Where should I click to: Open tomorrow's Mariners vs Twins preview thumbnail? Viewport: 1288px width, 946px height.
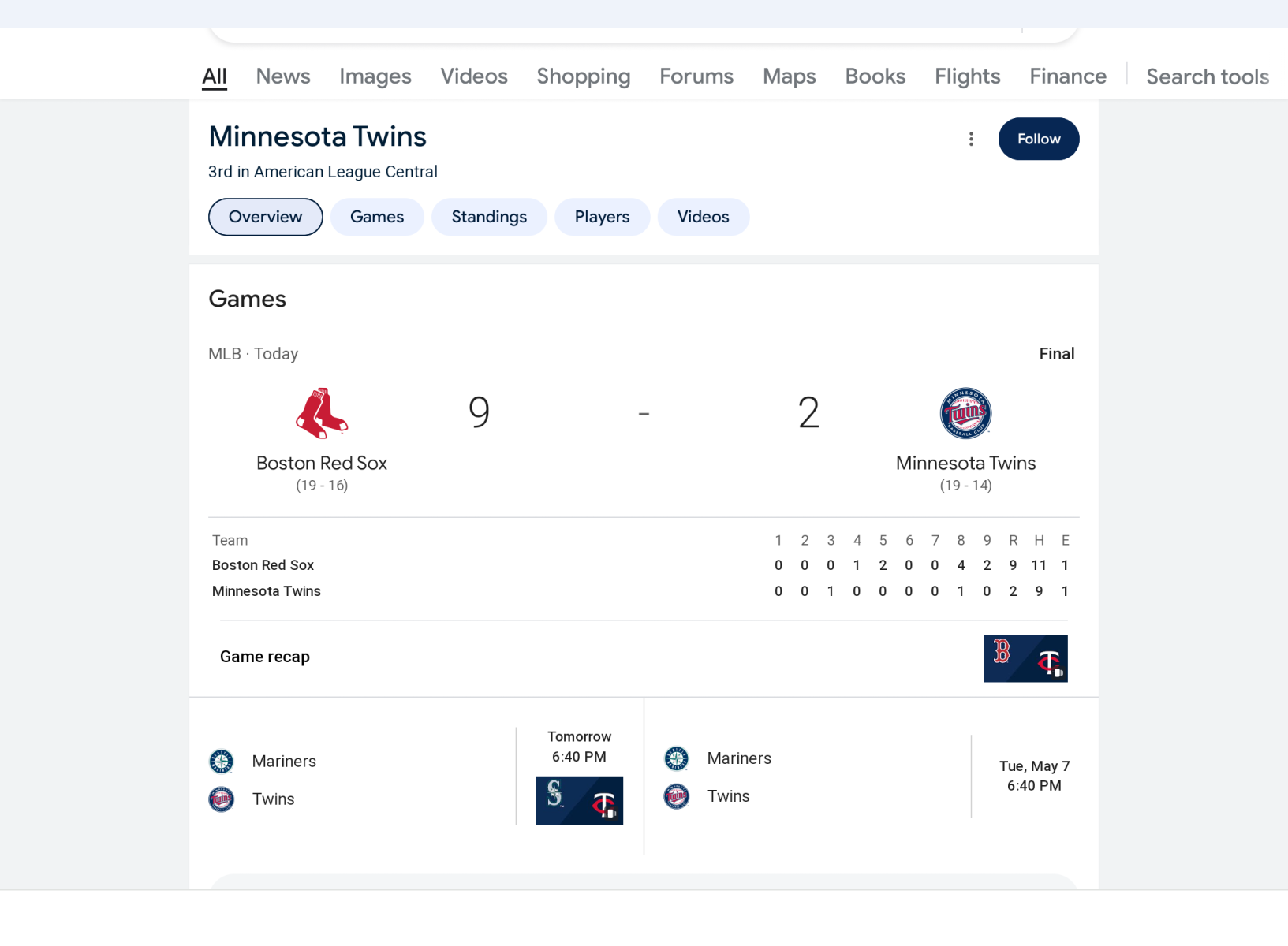click(579, 801)
